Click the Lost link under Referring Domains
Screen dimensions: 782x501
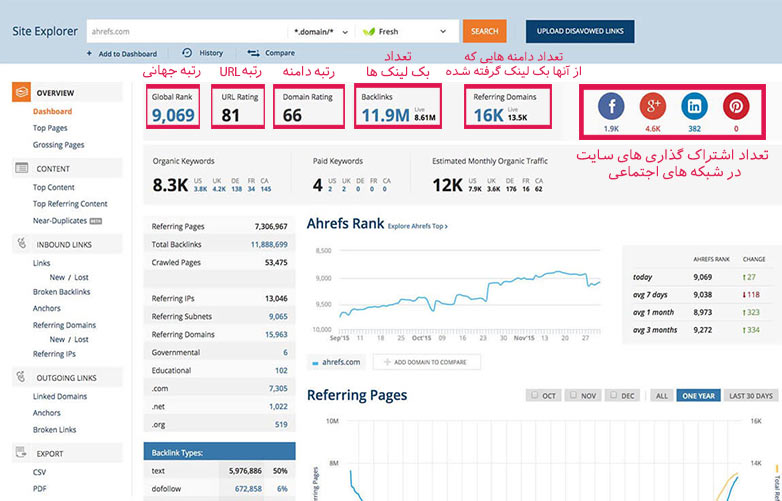81,339
